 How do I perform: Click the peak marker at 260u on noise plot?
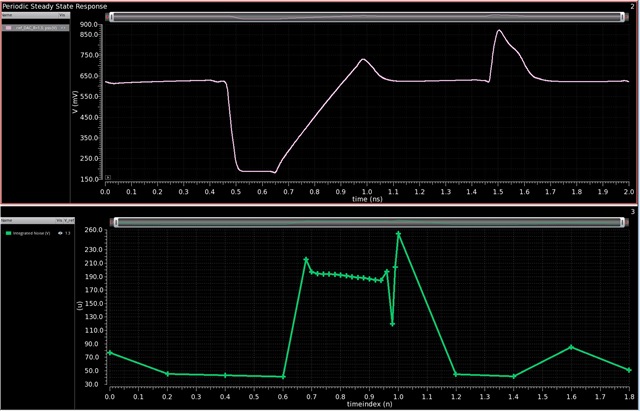click(x=398, y=234)
